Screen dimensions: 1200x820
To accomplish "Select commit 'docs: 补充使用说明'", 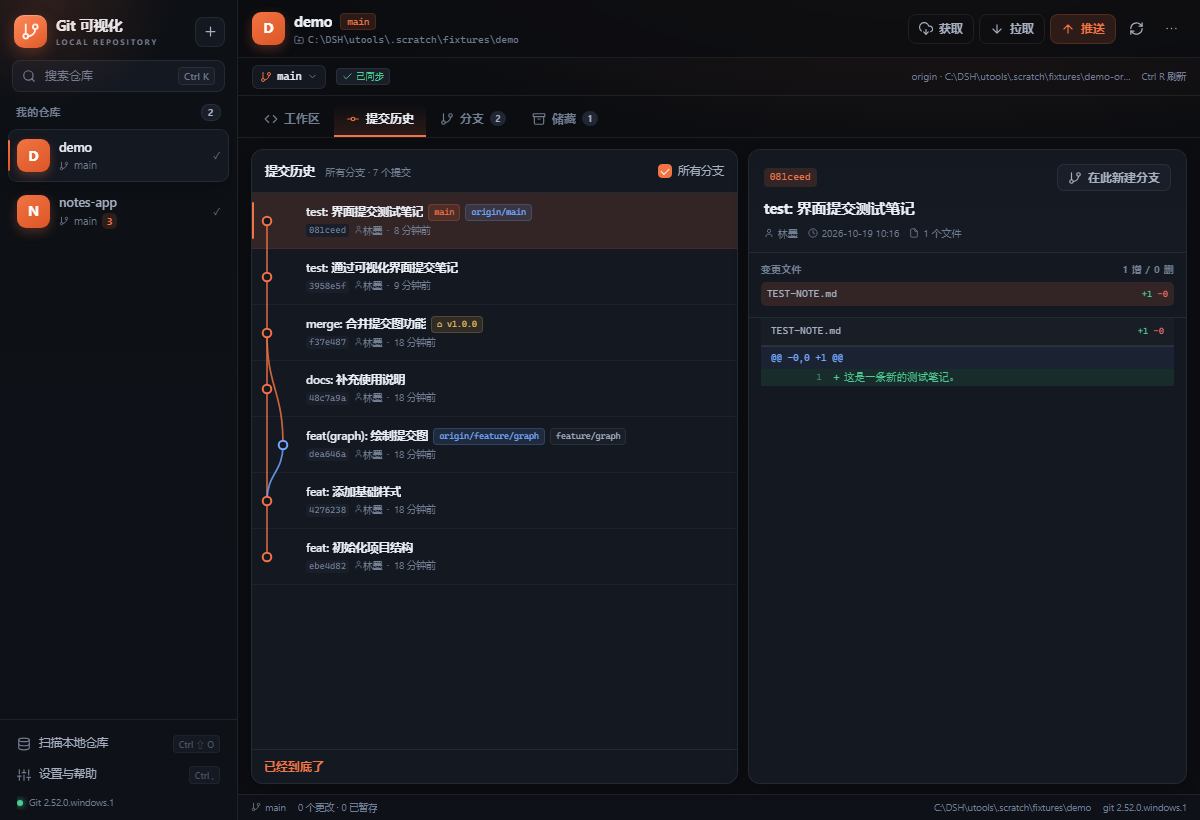I will [x=494, y=388].
